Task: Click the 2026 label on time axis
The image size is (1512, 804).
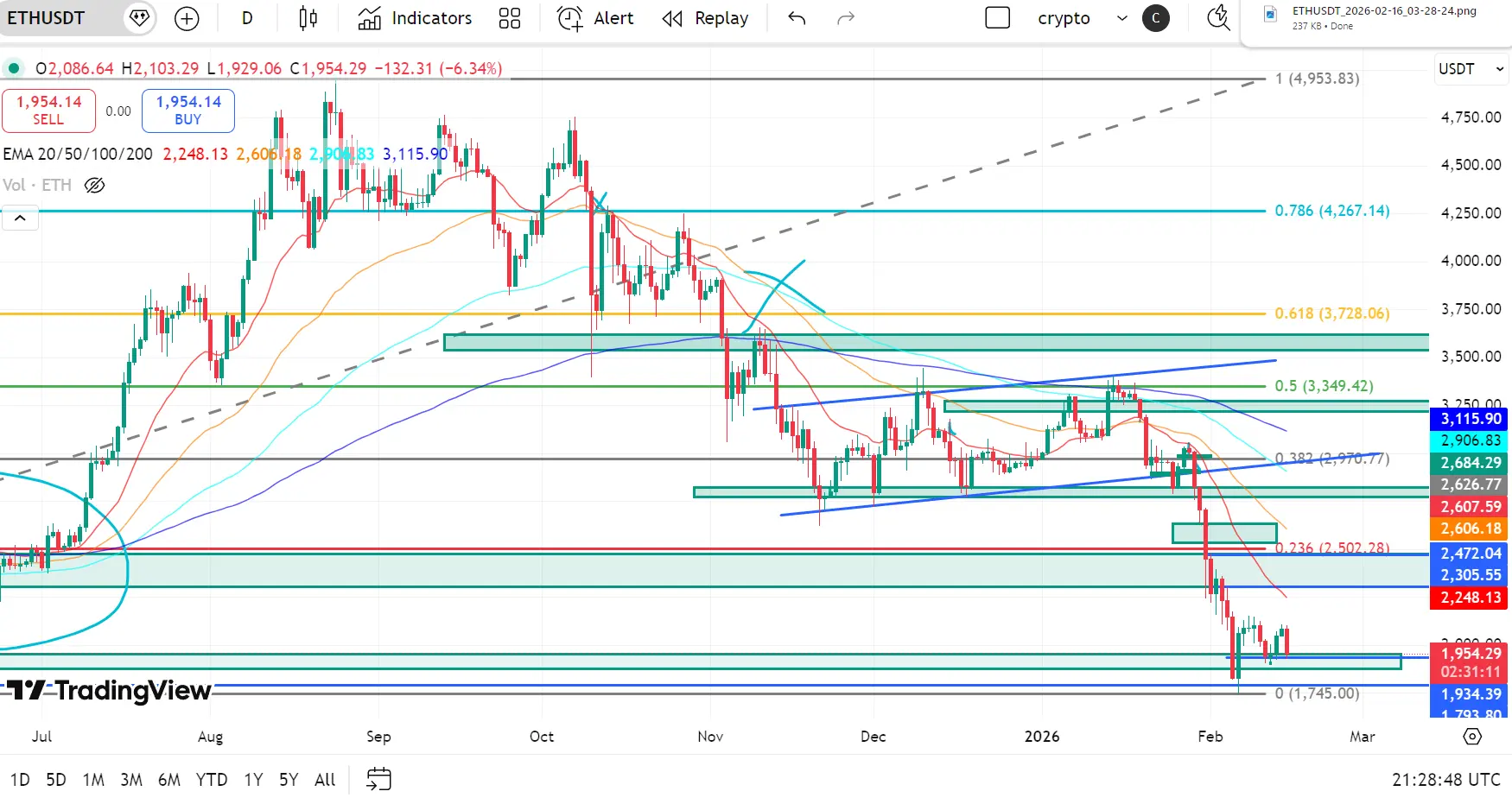Action: (x=1042, y=737)
